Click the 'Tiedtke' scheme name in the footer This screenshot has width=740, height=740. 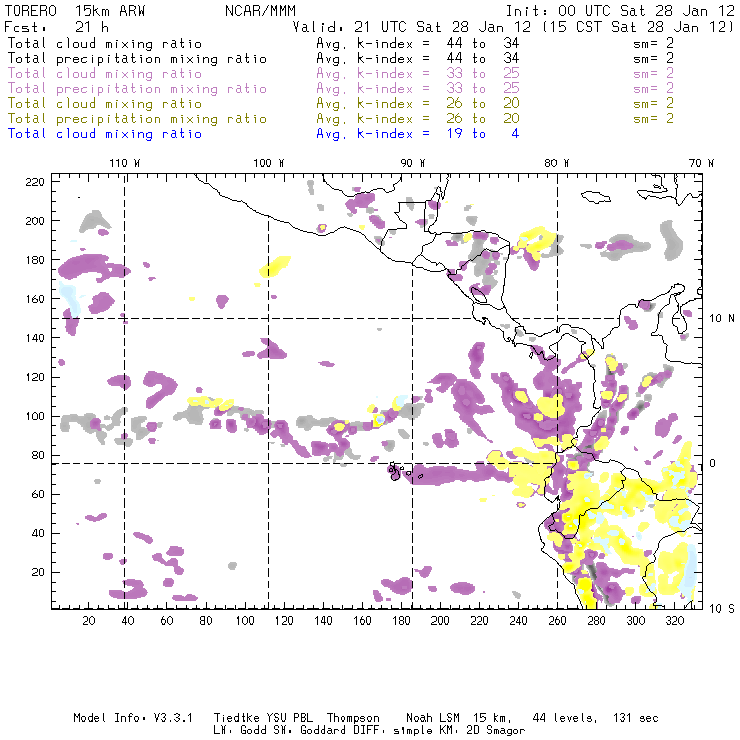(x=237, y=718)
